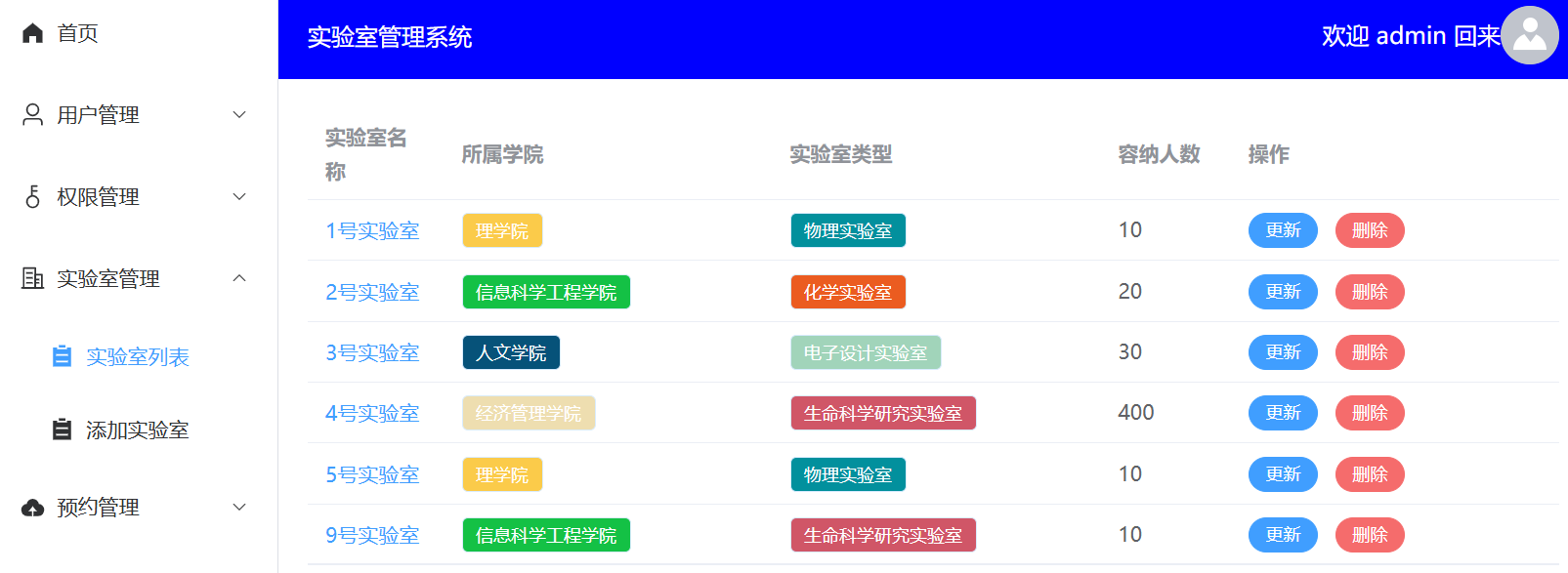Open the 4号实验室 name link
The image size is (1568, 573).
click(372, 413)
